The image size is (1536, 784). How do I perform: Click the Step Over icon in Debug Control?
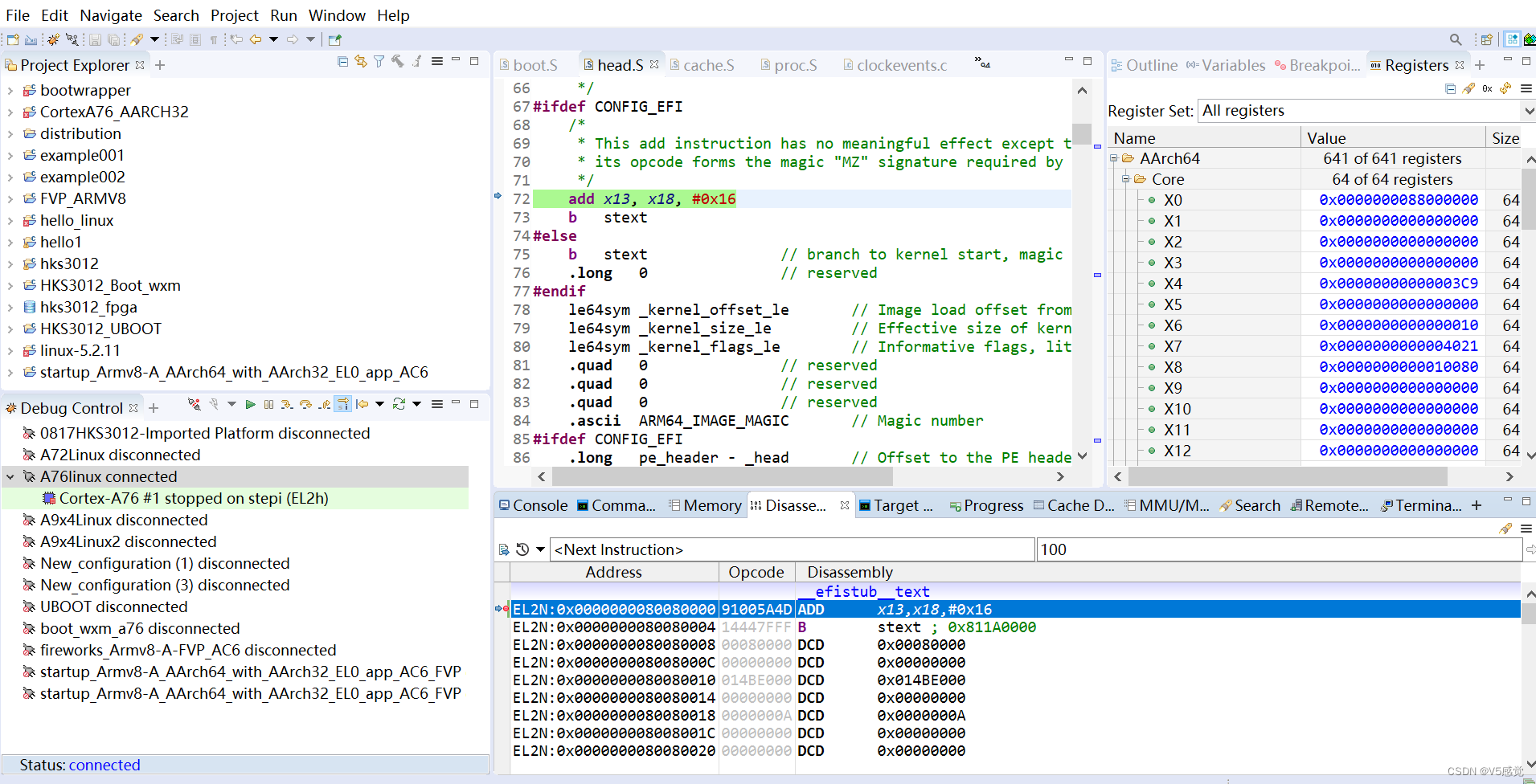306,404
